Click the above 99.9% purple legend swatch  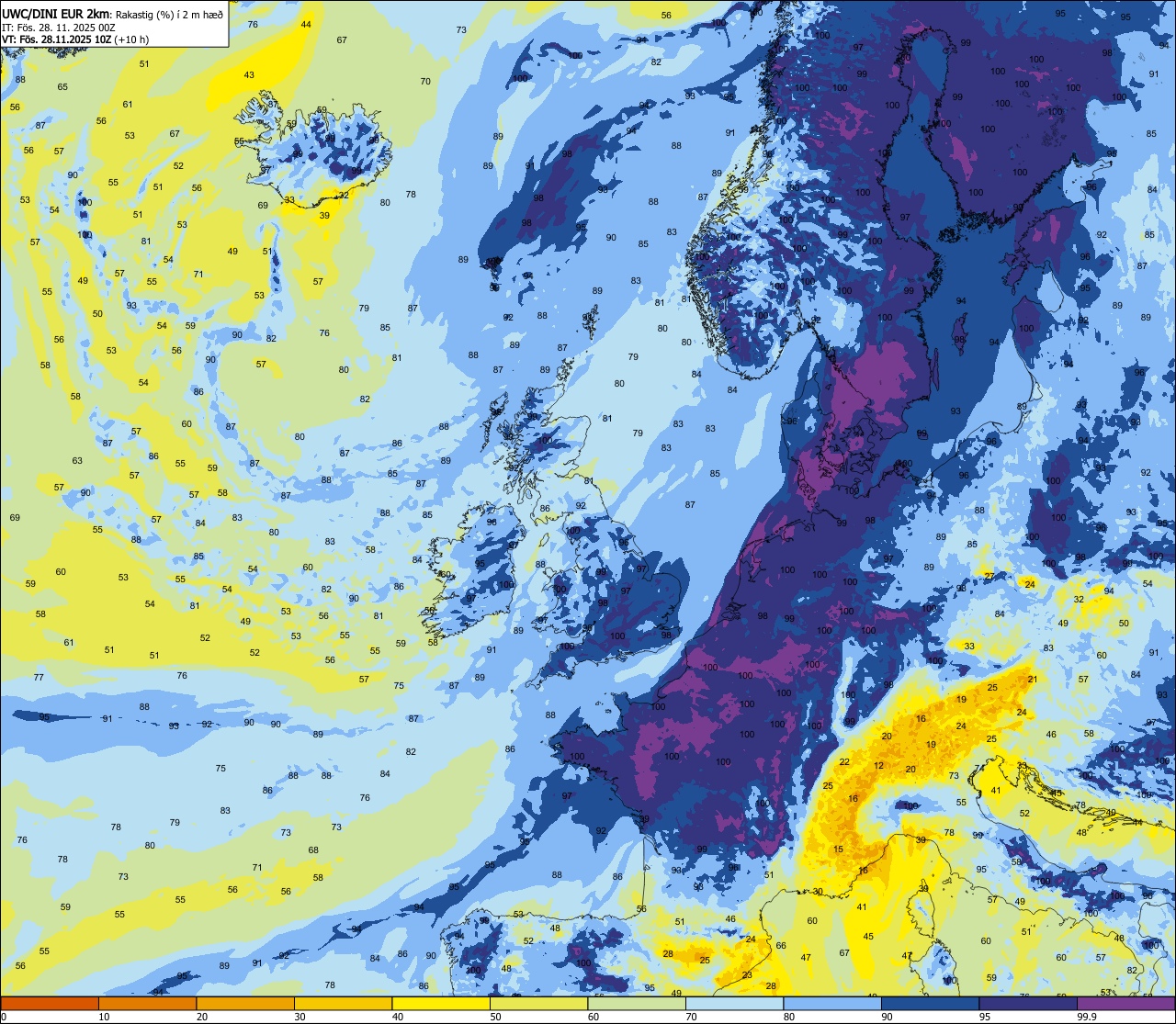[x=1125, y=1003]
